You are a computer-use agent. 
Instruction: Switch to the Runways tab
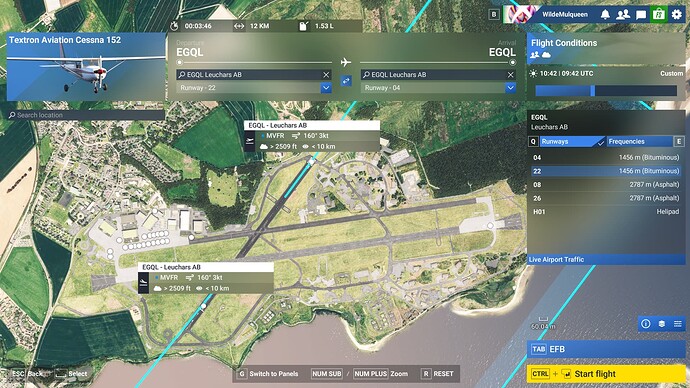tap(572, 142)
